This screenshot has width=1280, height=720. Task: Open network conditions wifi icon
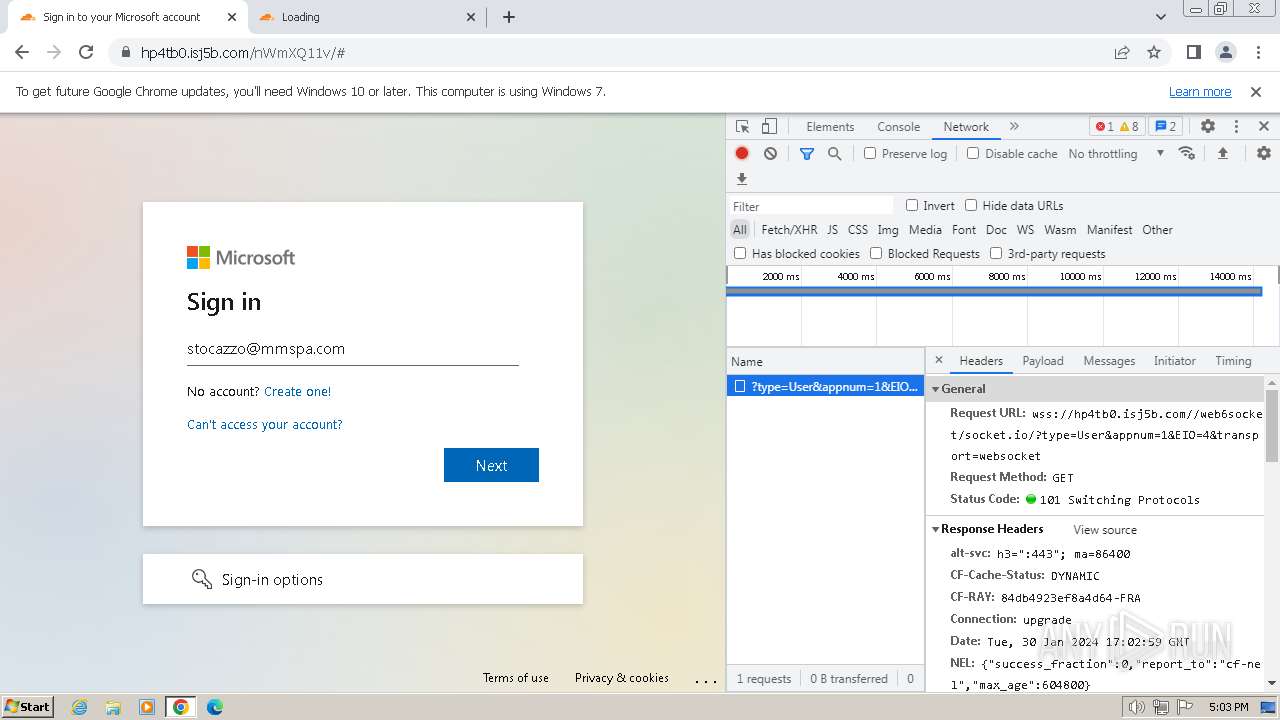pyautogui.click(x=1187, y=153)
